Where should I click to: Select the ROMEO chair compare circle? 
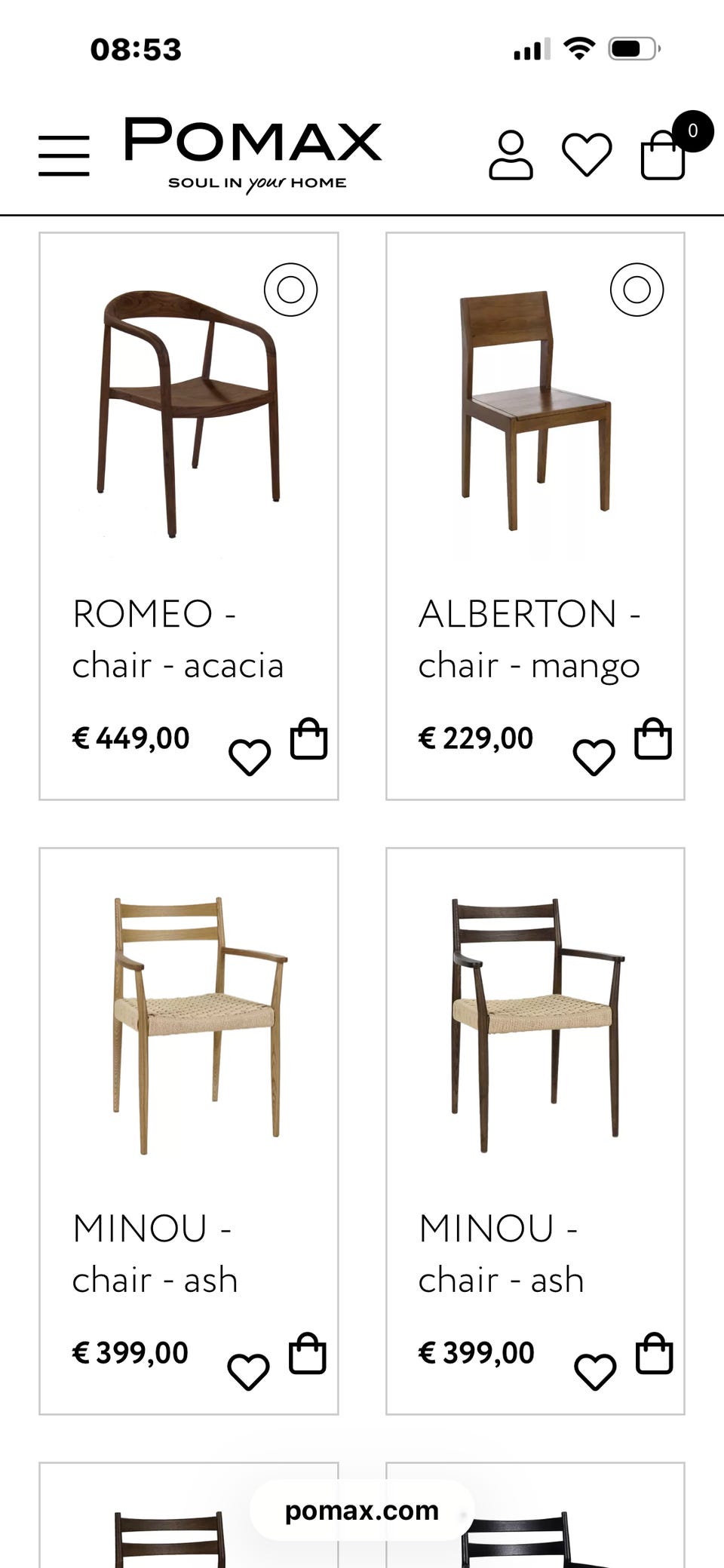pos(290,290)
